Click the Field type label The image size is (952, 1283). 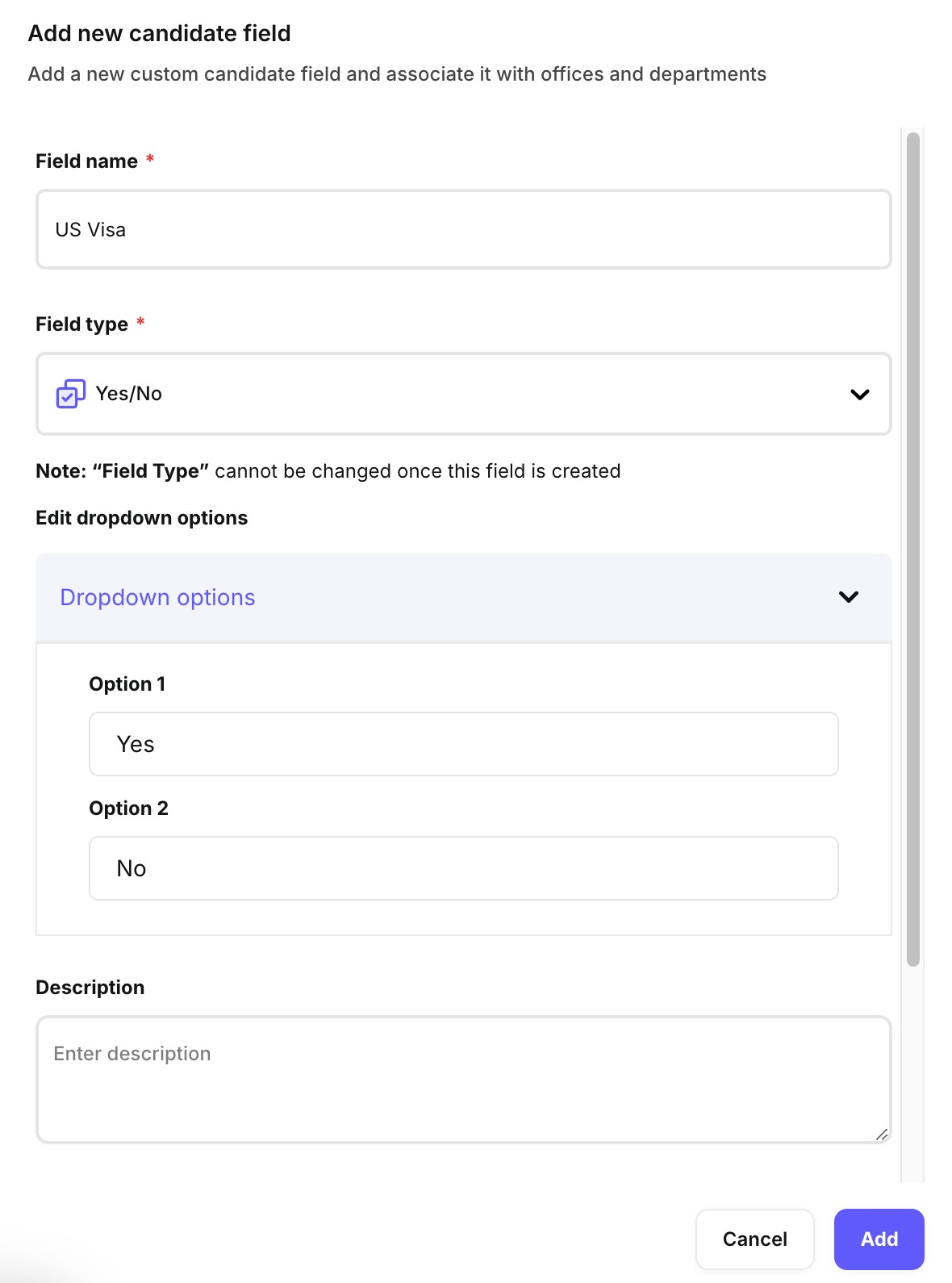pyautogui.click(x=81, y=324)
